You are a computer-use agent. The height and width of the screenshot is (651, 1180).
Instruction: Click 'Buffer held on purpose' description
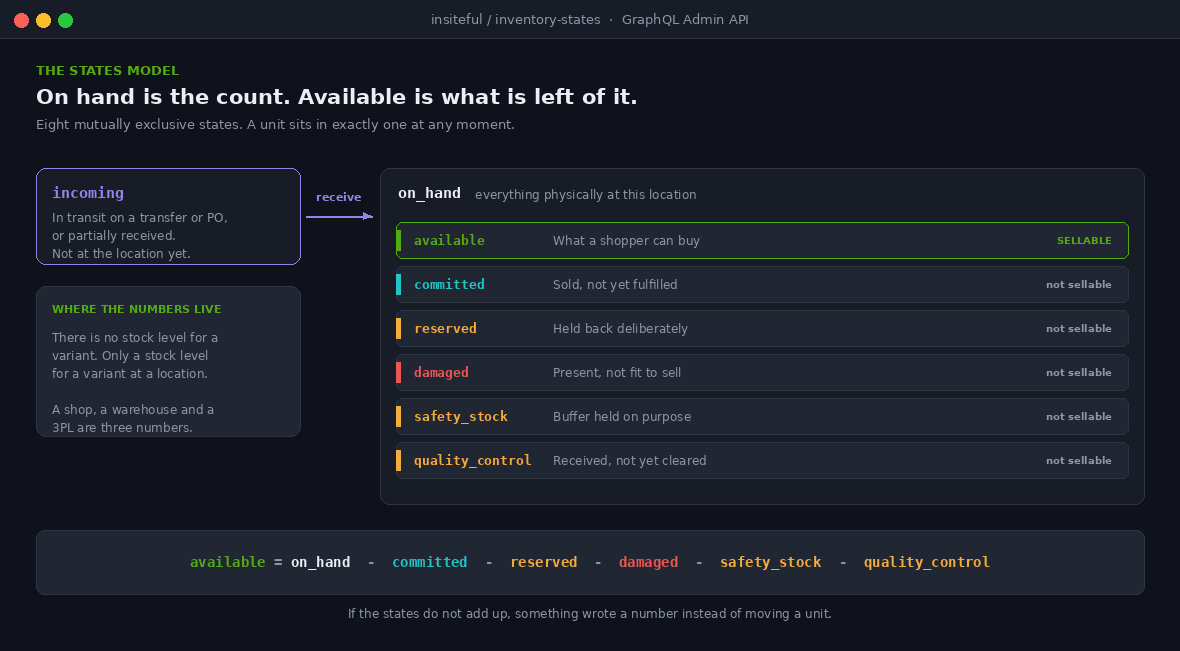point(622,417)
